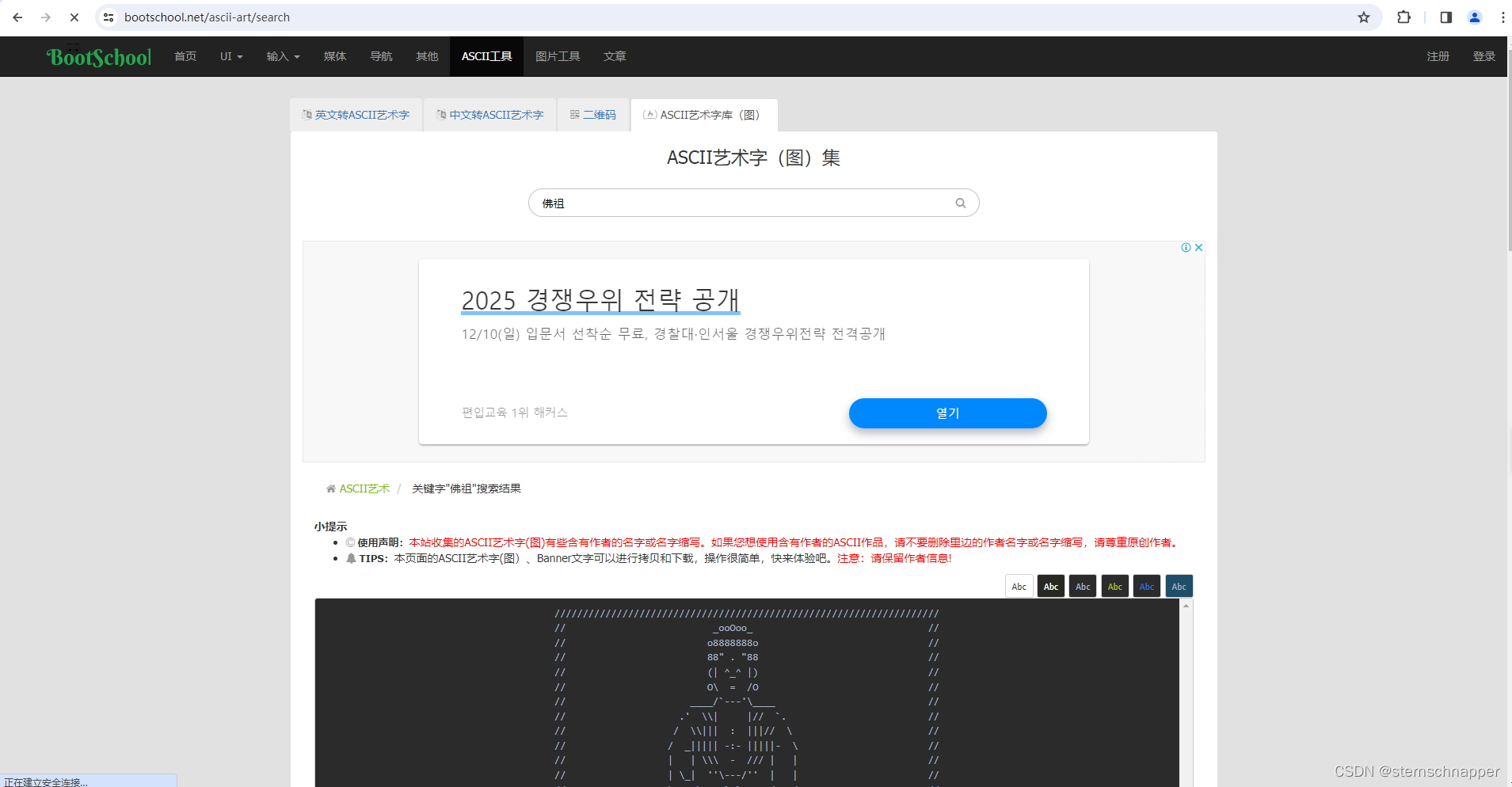Image resolution: width=1512 pixels, height=787 pixels.
Task: Close the Korean advertisement banner
Action: point(1198,246)
